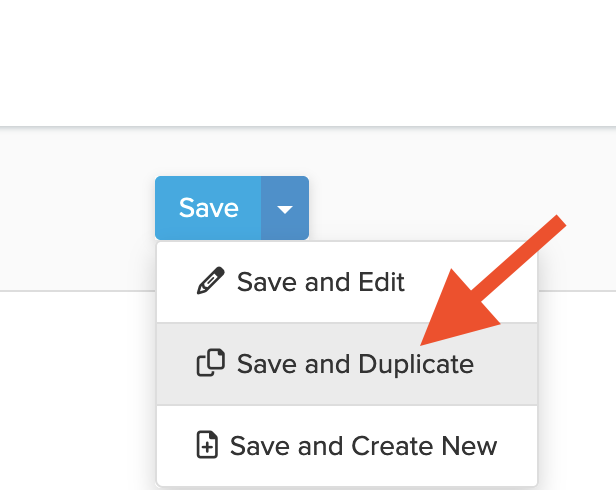
Task: Click the "Save and Create New" text
Action: click(x=363, y=445)
